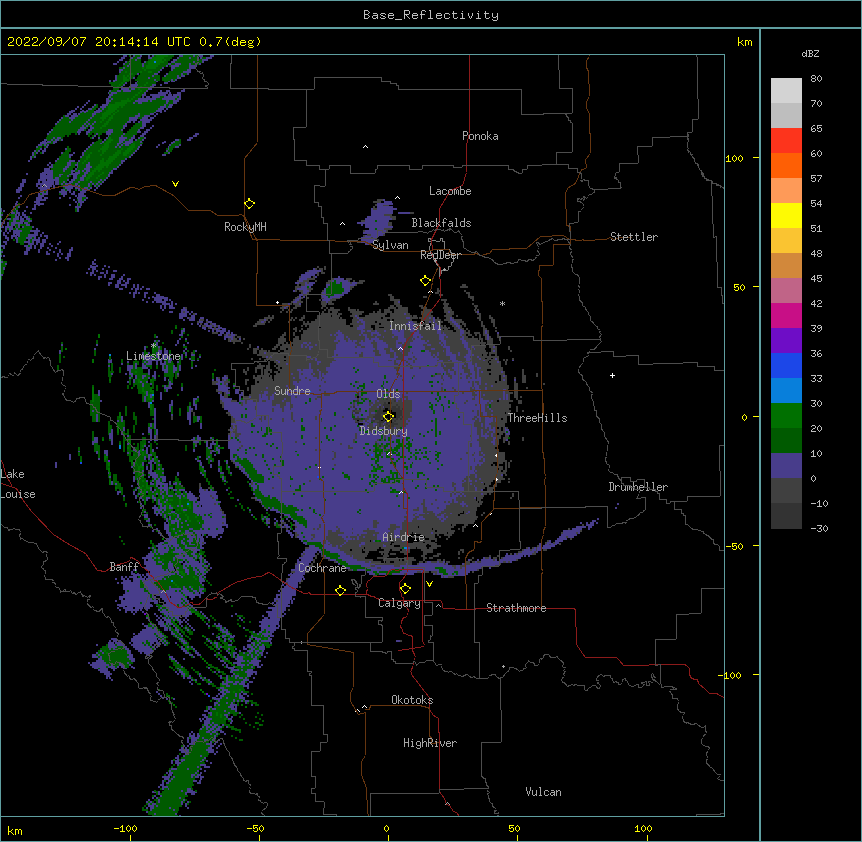Image resolution: width=862 pixels, height=842 pixels.
Task: Click the yellow 54 dBZ legend swatch
Action: point(786,215)
